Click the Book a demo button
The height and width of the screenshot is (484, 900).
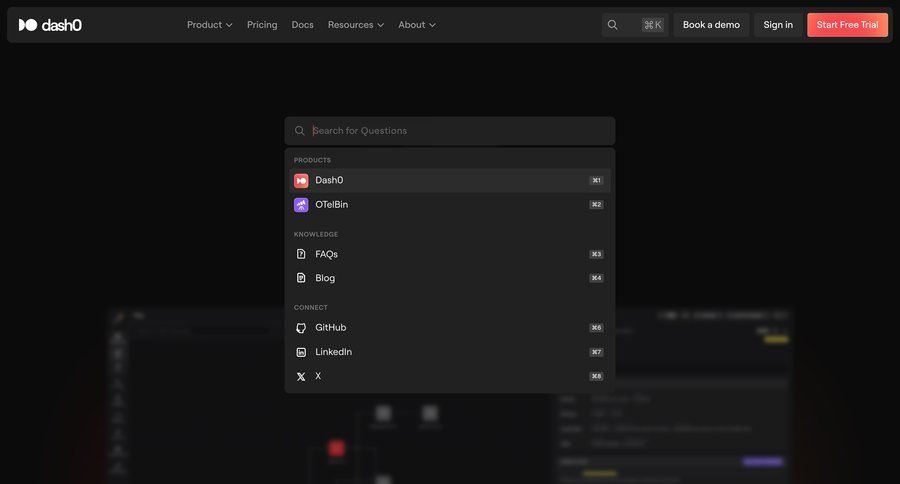pos(711,25)
